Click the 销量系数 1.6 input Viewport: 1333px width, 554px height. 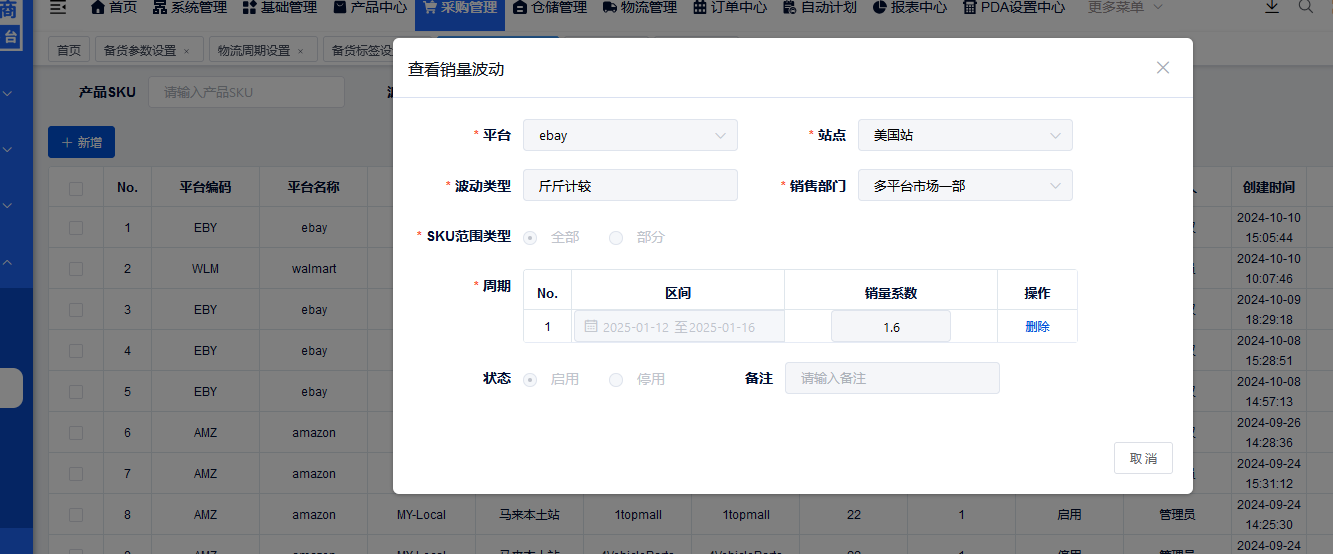click(891, 327)
